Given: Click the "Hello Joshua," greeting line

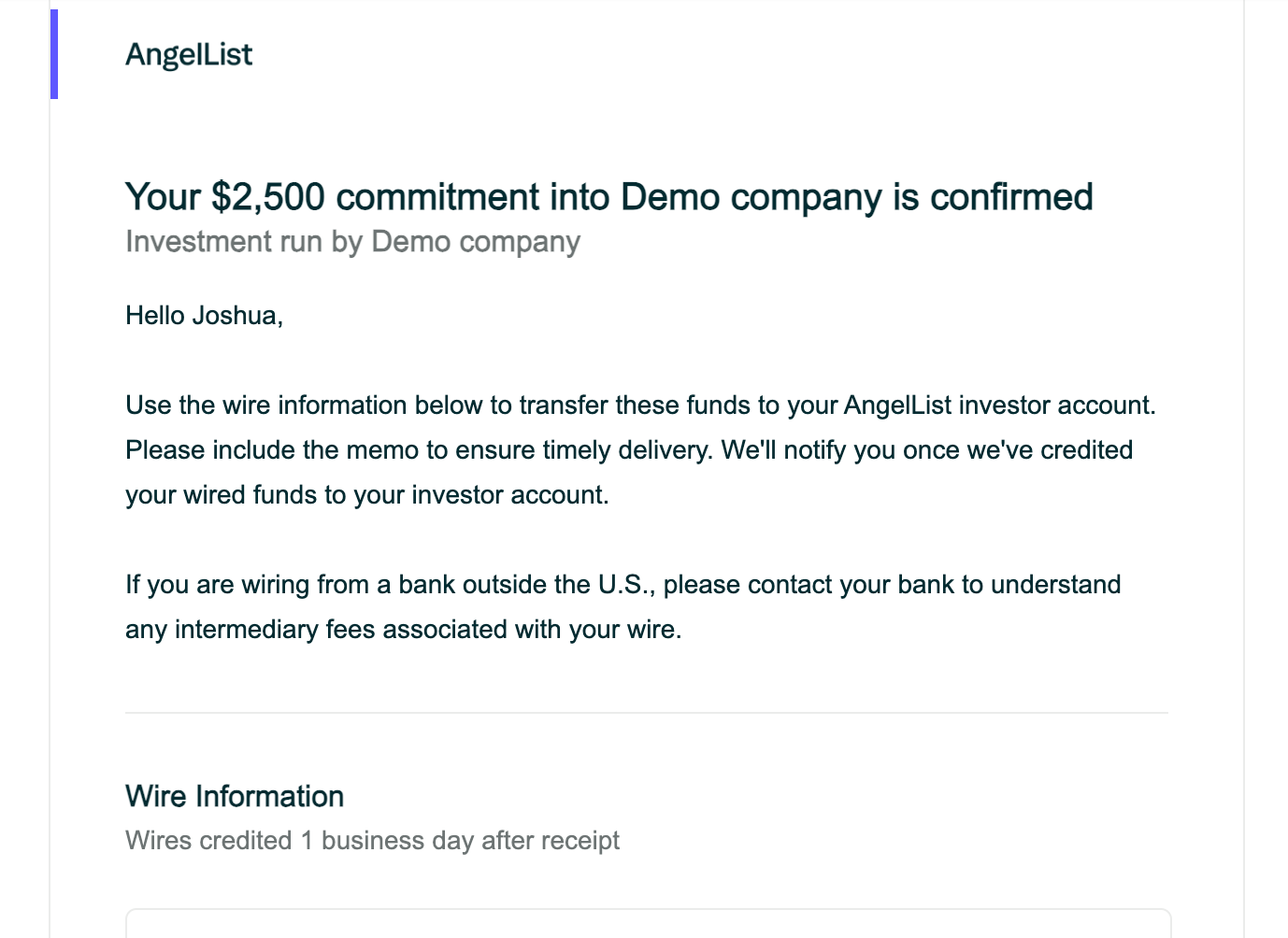Looking at the screenshot, I should (205, 316).
